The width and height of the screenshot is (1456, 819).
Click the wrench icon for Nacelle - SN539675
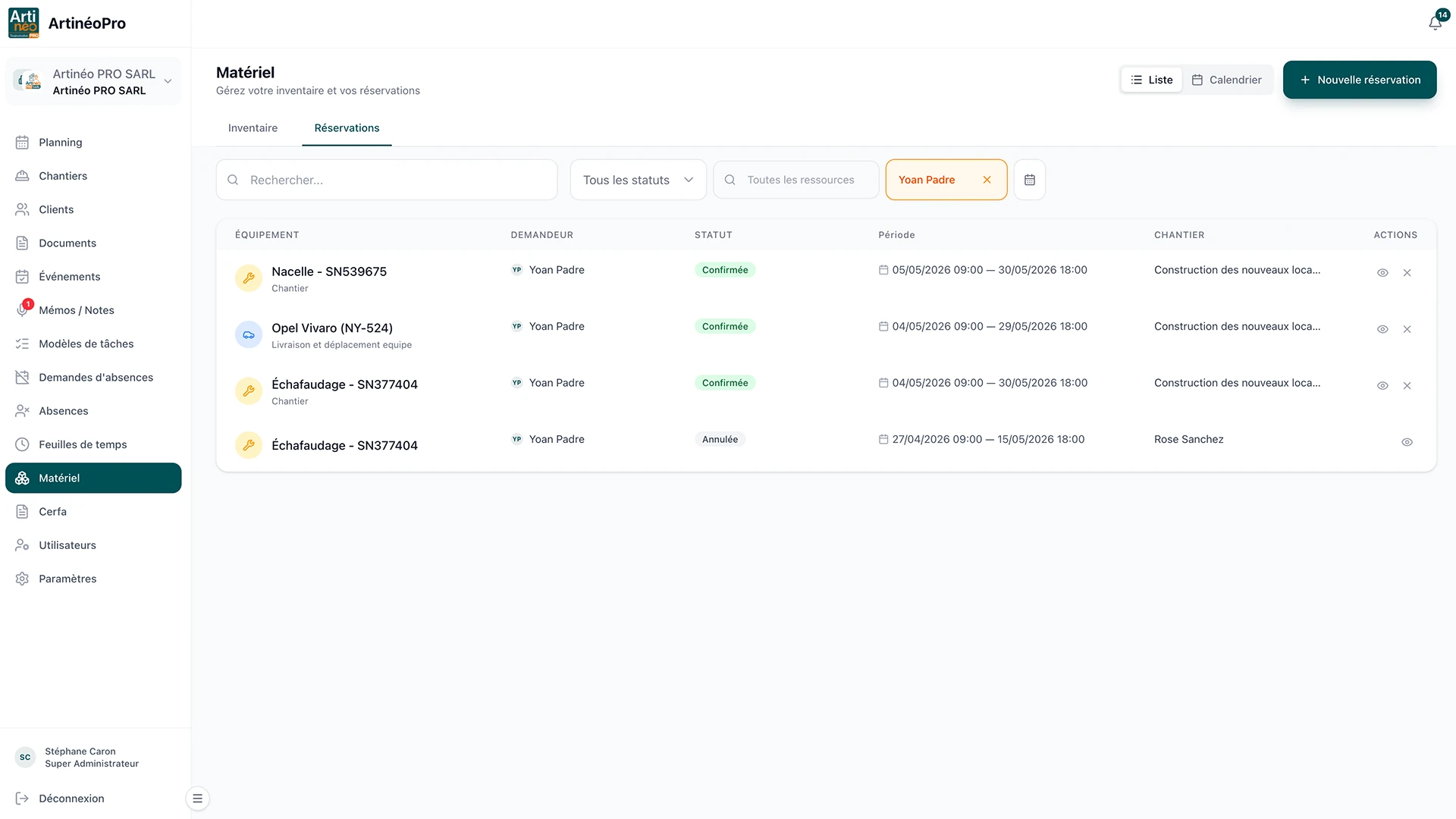point(249,278)
